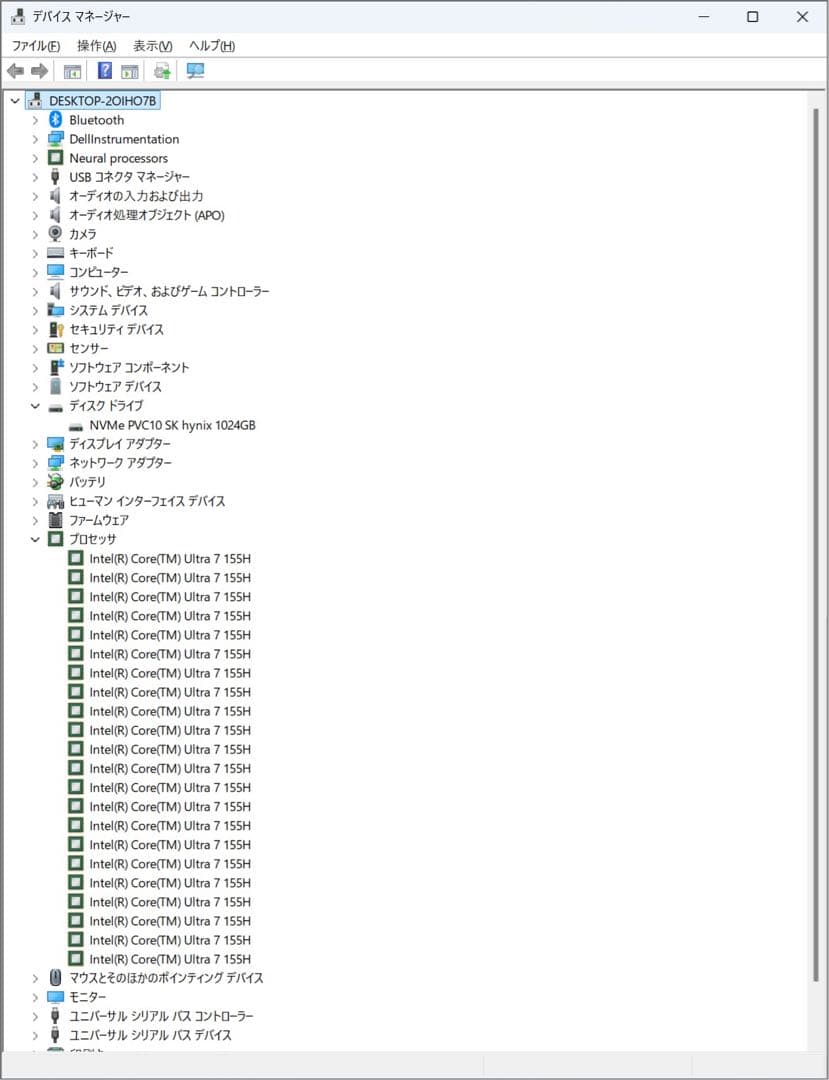Collapse the ディスク ドライブ category
Image resolution: width=829 pixels, height=1080 pixels.
tap(36, 405)
